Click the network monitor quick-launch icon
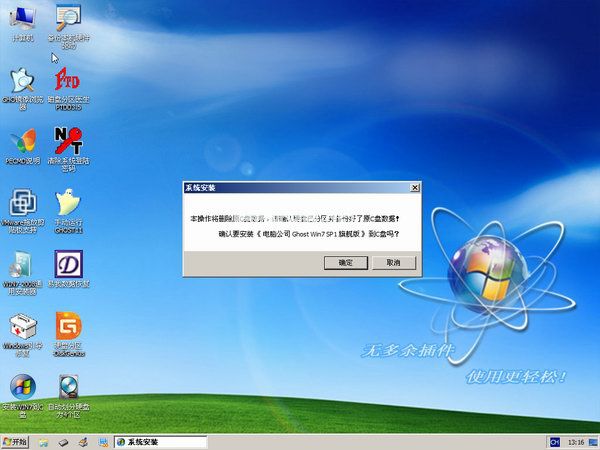This screenshot has height=450, width=600. [103, 442]
